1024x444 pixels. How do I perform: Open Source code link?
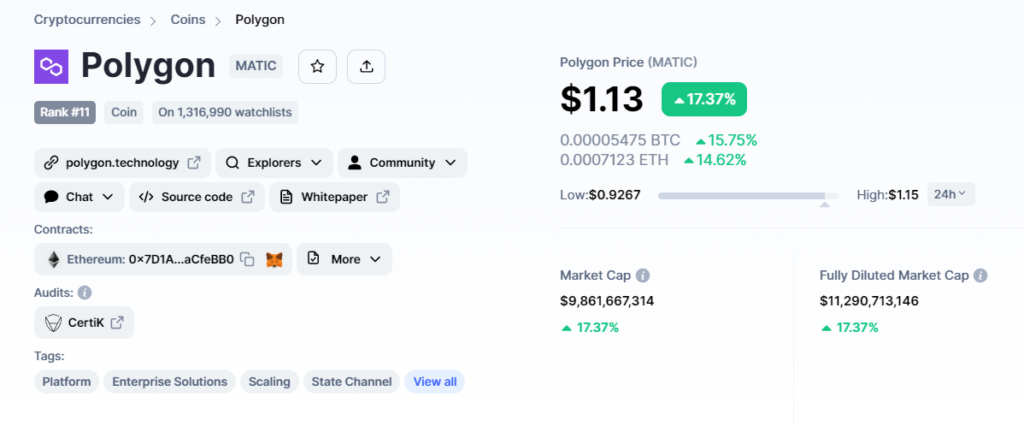[197, 197]
